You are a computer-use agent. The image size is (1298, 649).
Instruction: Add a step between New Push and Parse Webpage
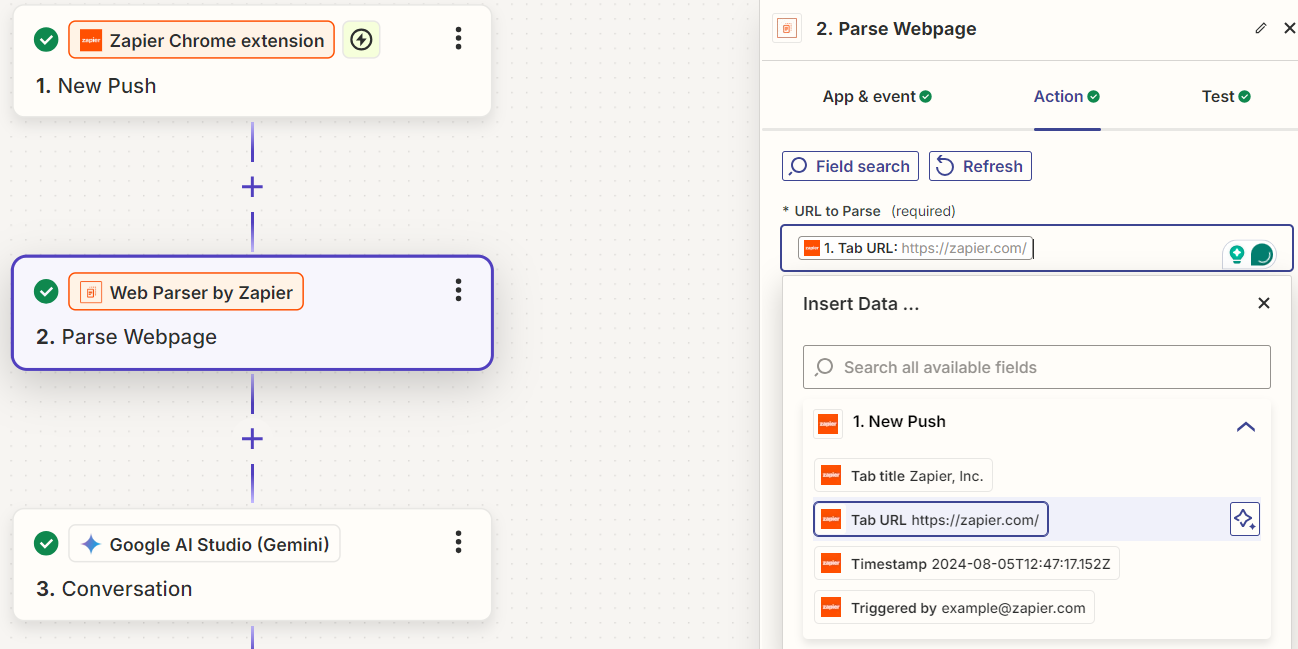252,187
